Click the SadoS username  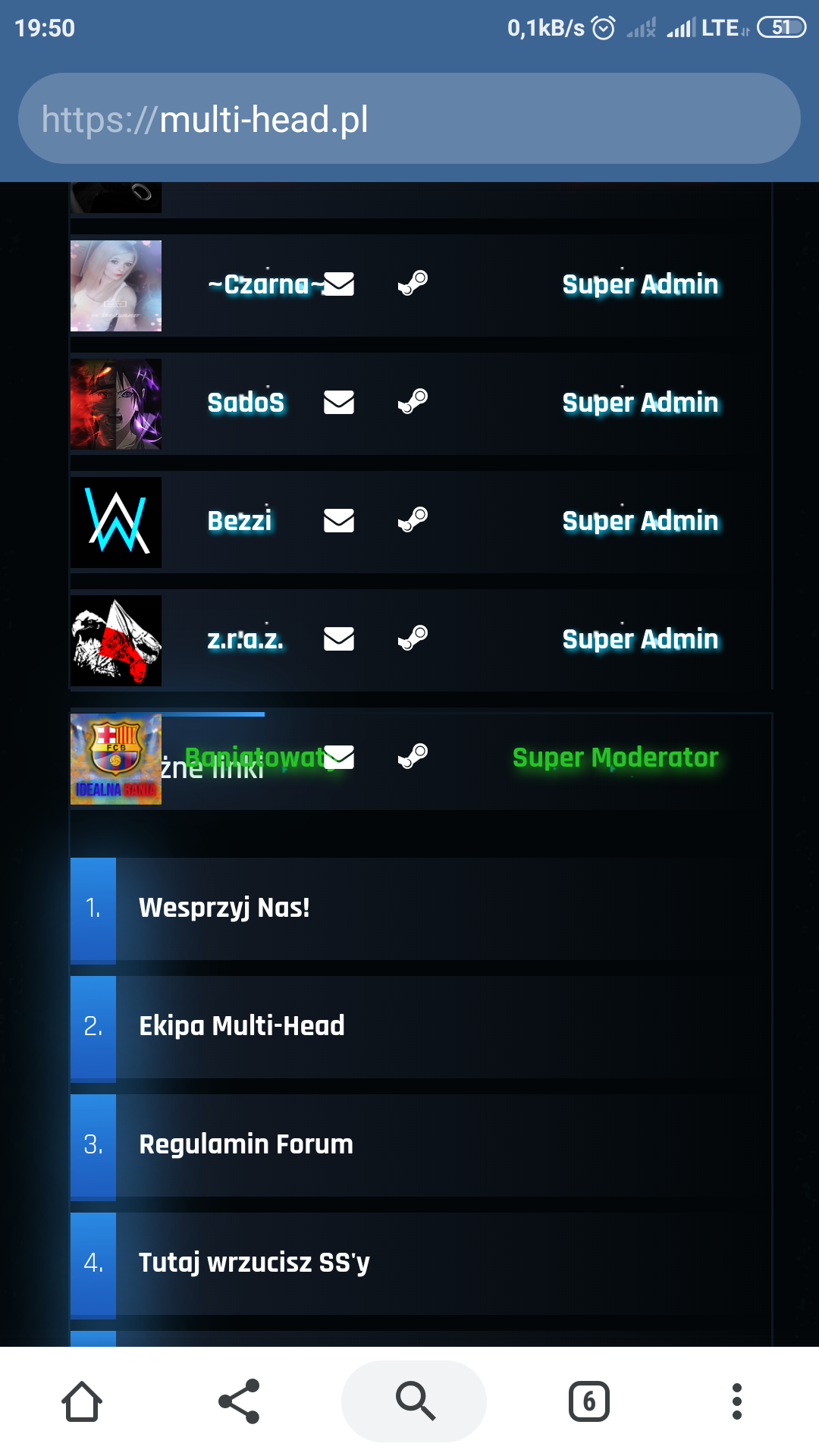pyautogui.click(x=246, y=403)
